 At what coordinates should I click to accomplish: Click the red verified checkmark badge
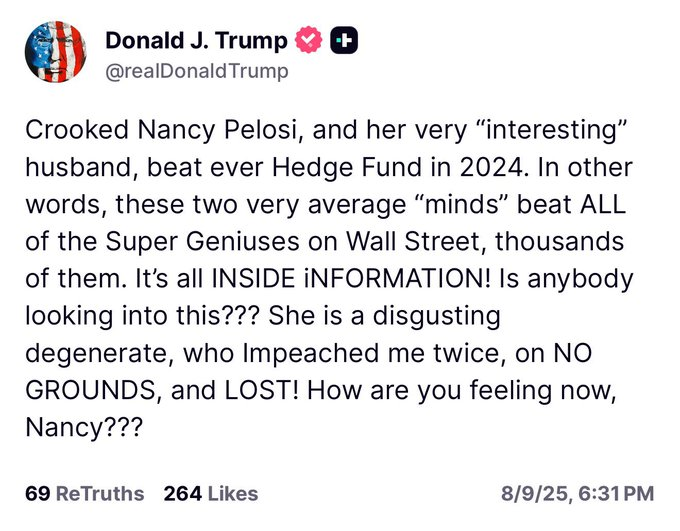pos(308,40)
